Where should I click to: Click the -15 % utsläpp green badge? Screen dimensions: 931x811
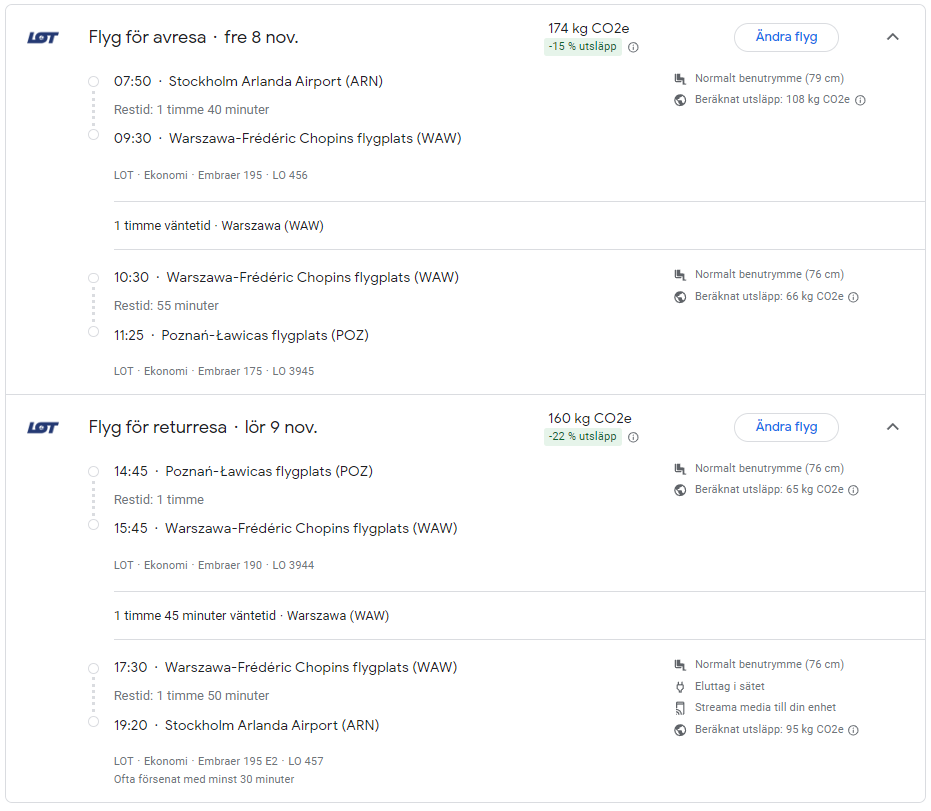(x=582, y=47)
